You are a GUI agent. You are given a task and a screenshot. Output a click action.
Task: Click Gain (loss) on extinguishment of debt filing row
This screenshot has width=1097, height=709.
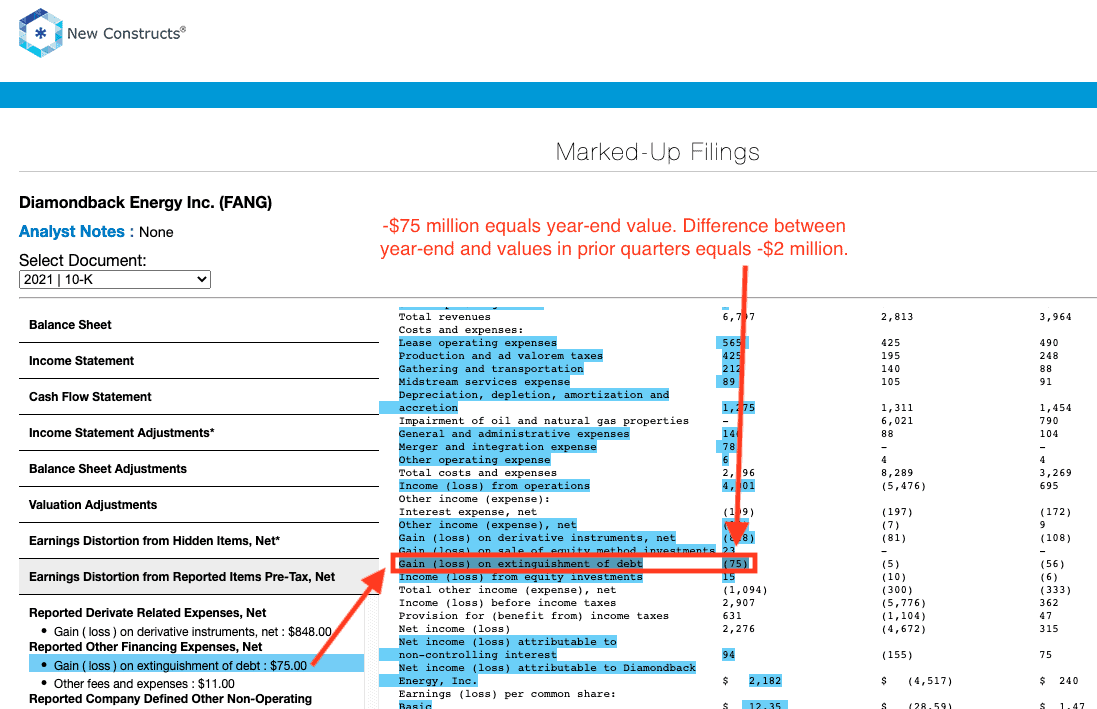coord(521,563)
